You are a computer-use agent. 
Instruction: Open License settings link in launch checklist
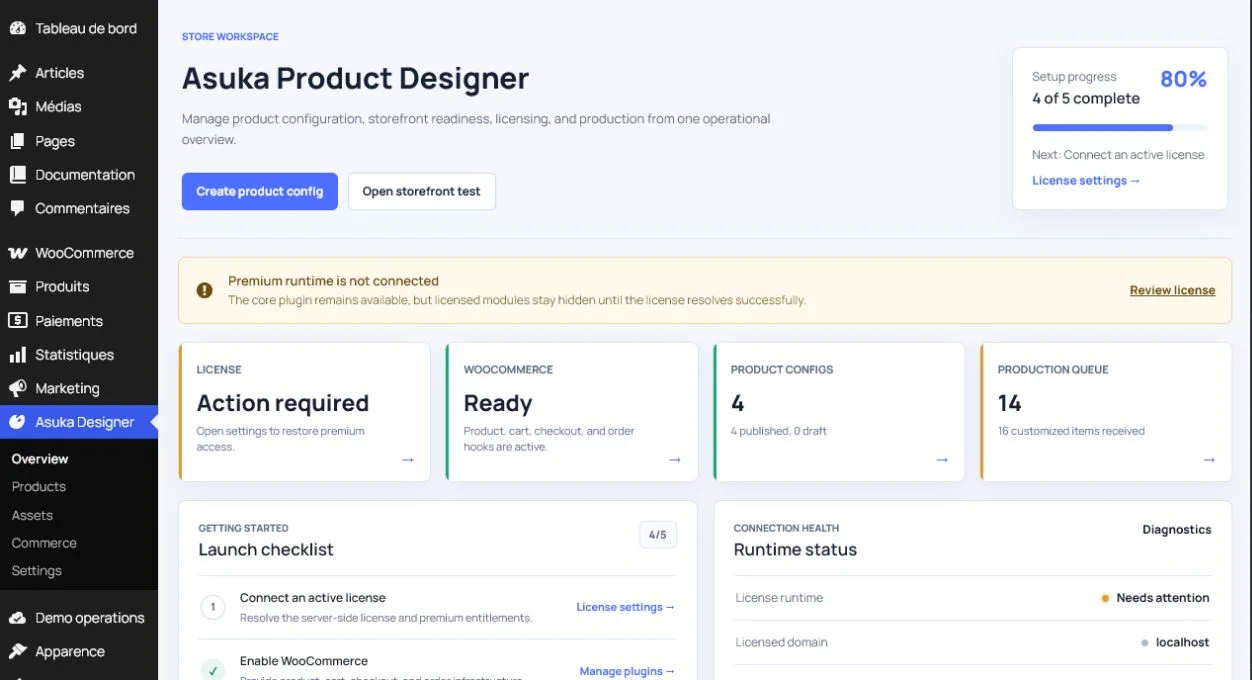pos(626,607)
